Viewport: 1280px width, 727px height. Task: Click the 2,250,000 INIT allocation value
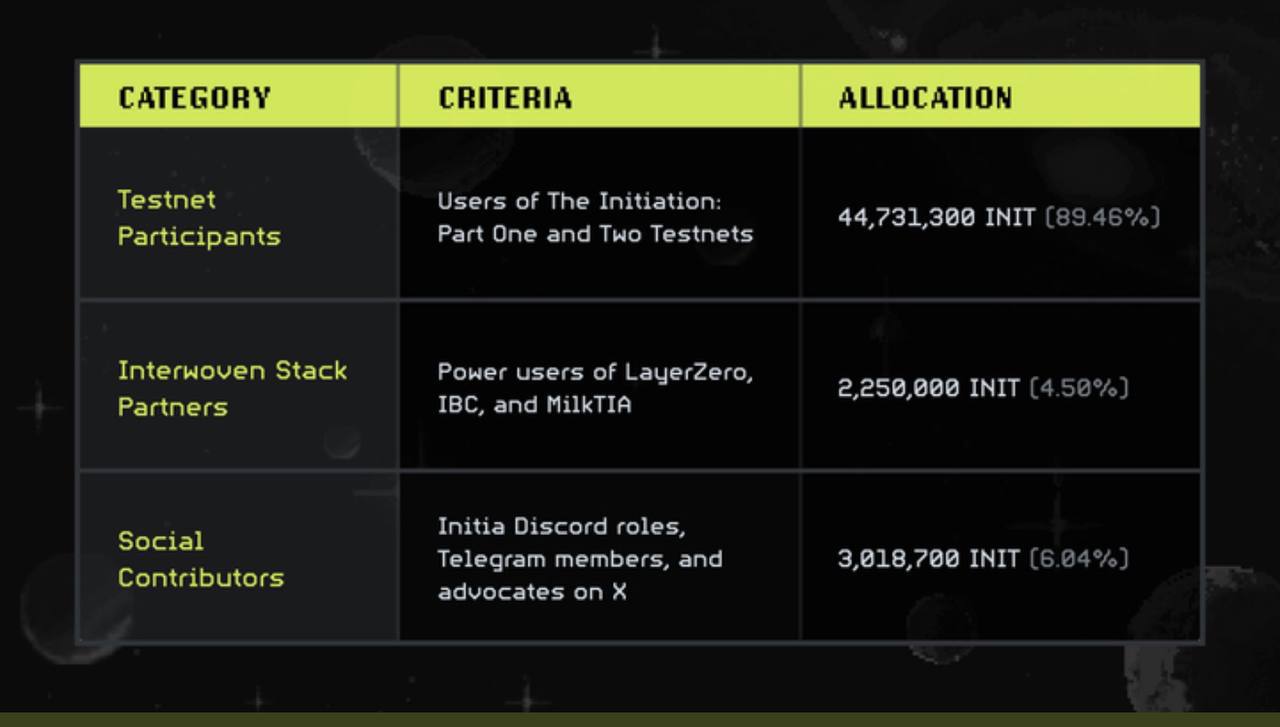(x=929, y=388)
